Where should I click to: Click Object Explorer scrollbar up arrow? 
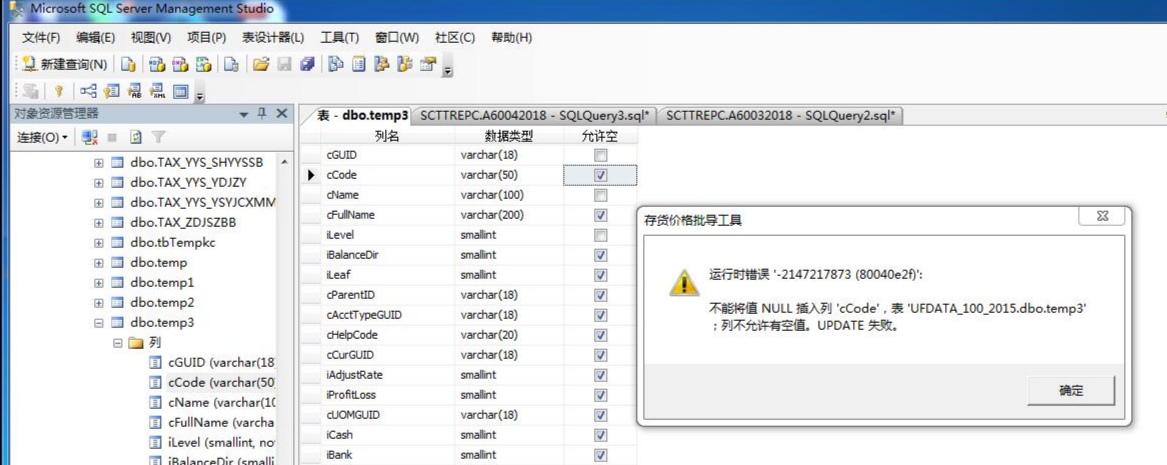point(284,162)
